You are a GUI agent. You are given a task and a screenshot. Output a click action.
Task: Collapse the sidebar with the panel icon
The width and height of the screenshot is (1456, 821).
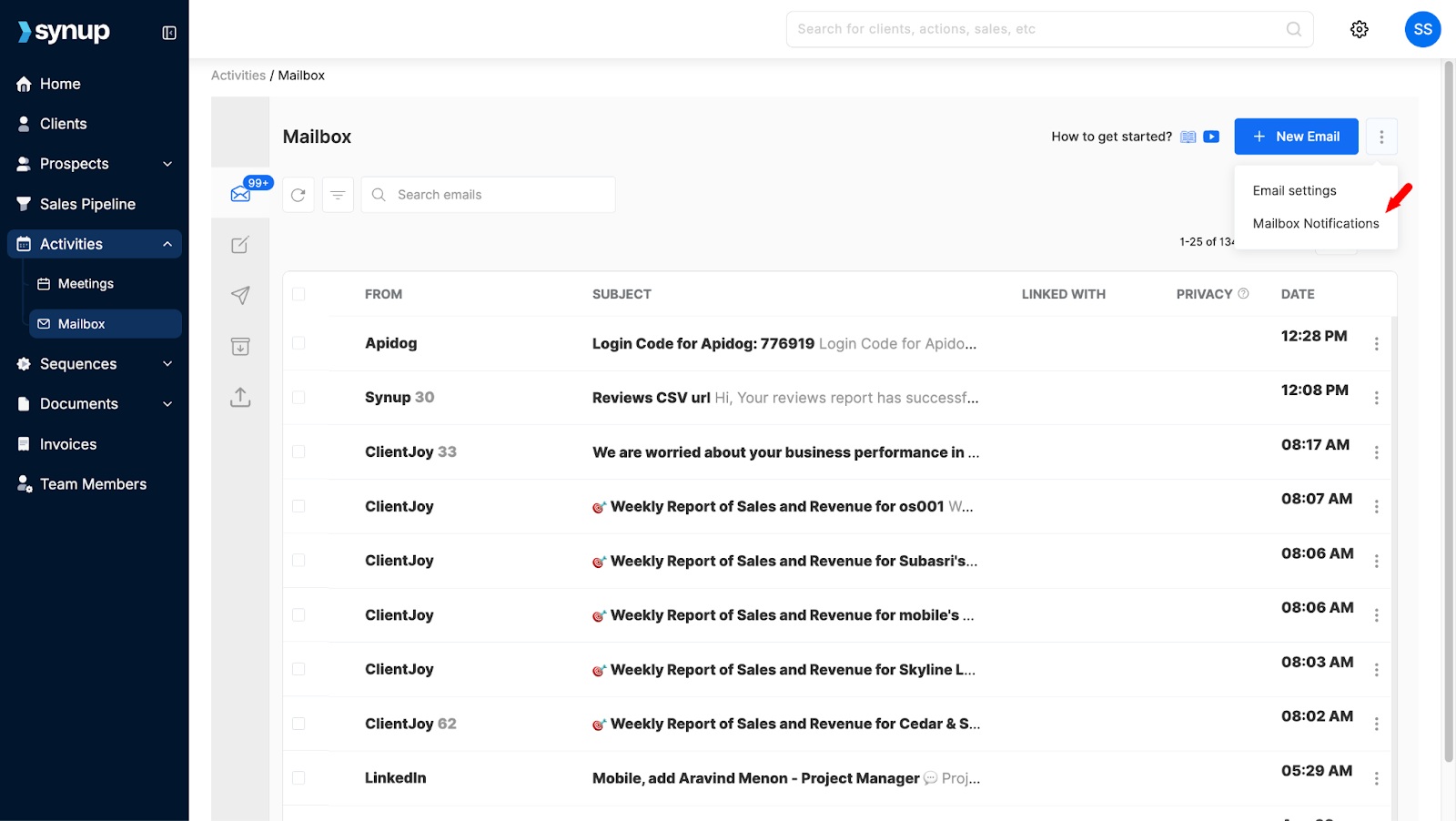click(169, 33)
